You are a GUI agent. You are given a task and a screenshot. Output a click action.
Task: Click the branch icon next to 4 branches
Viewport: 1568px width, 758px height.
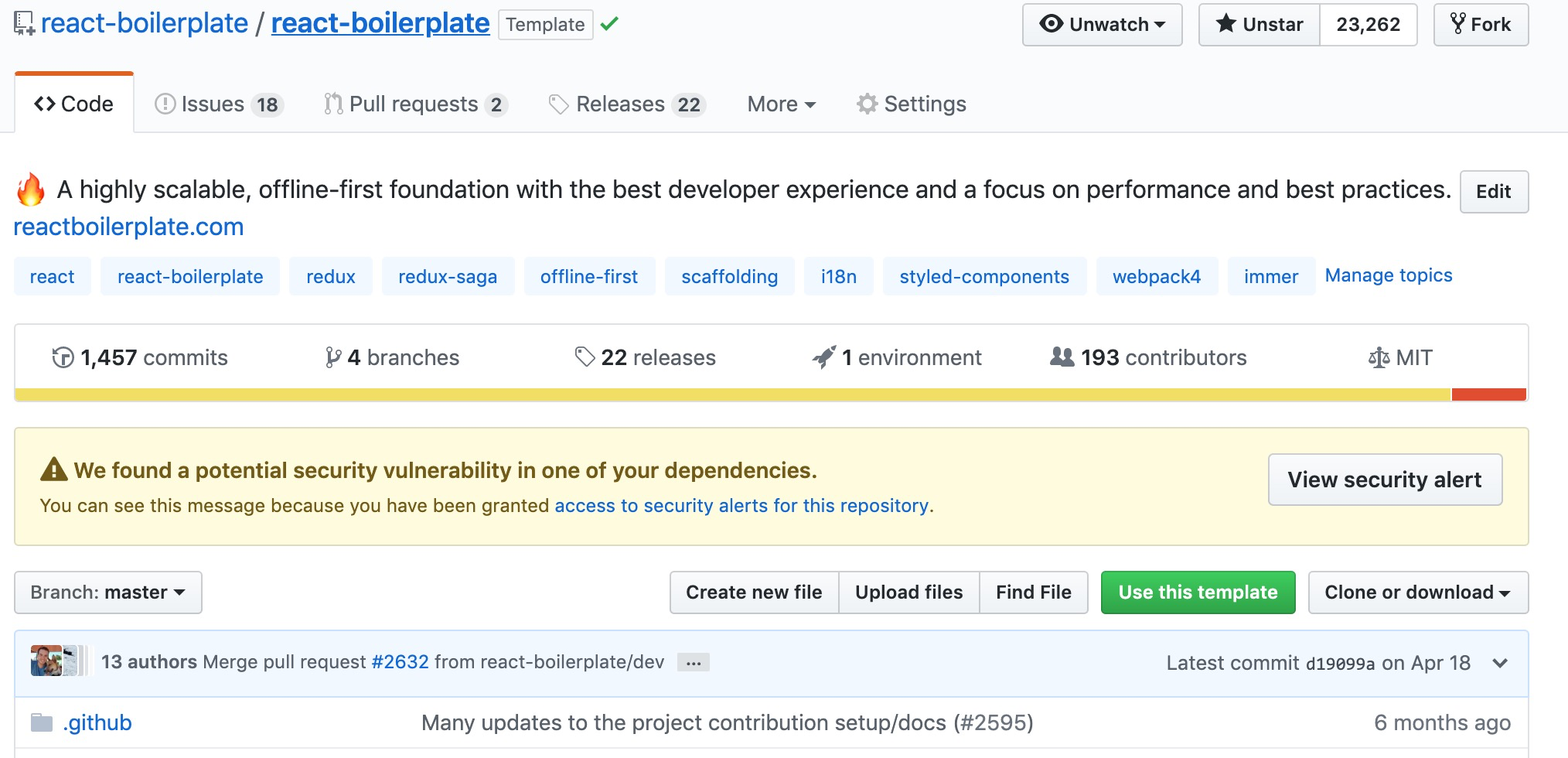pos(334,357)
